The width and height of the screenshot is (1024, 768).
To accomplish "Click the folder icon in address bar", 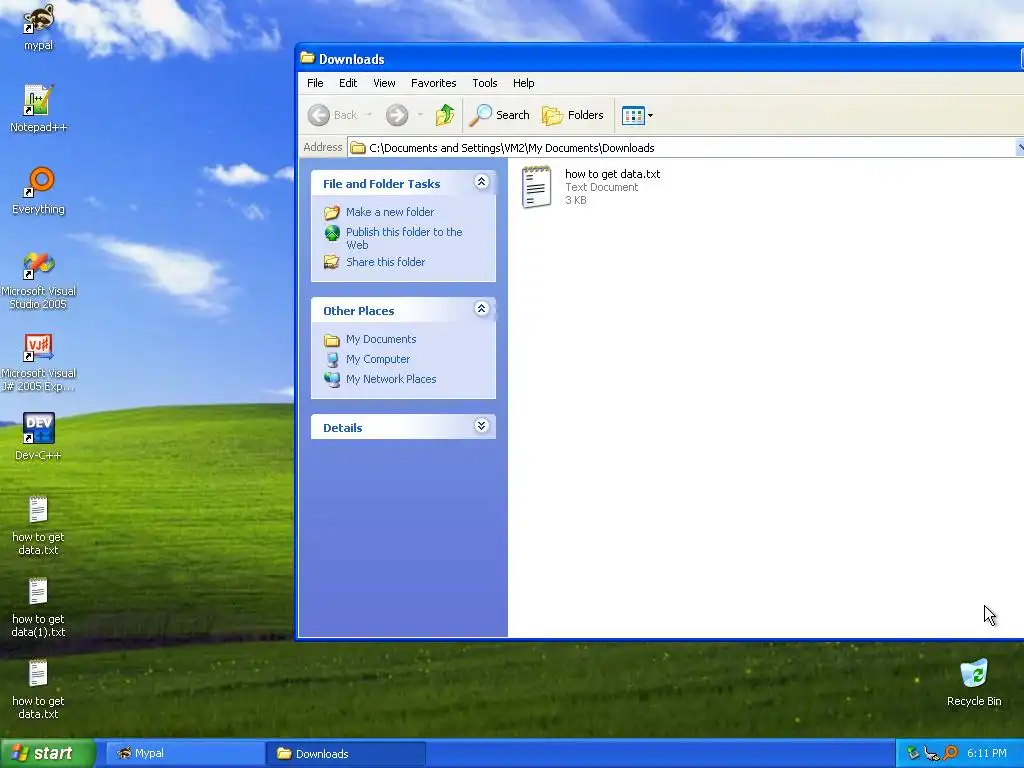I will tap(357, 148).
